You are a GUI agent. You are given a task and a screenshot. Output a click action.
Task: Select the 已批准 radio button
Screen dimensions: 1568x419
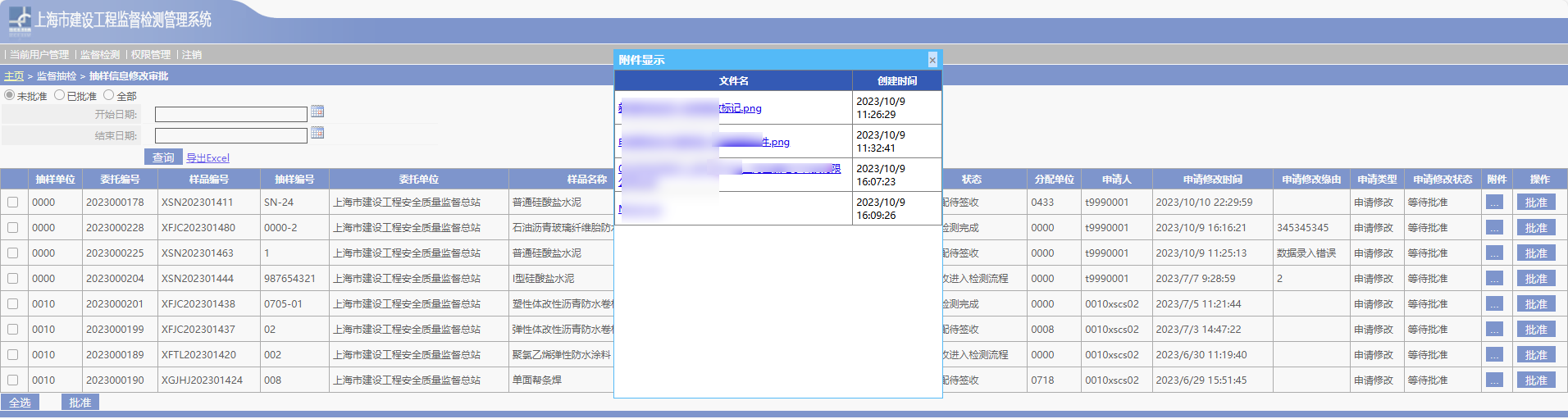tap(59, 95)
